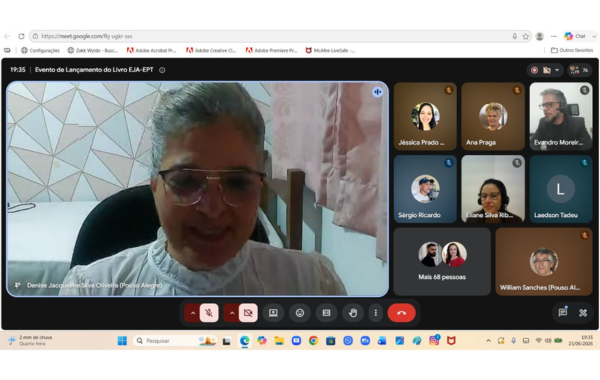The image size is (600, 380).
Task: Open the browser profile avatar
Action: click(x=540, y=36)
